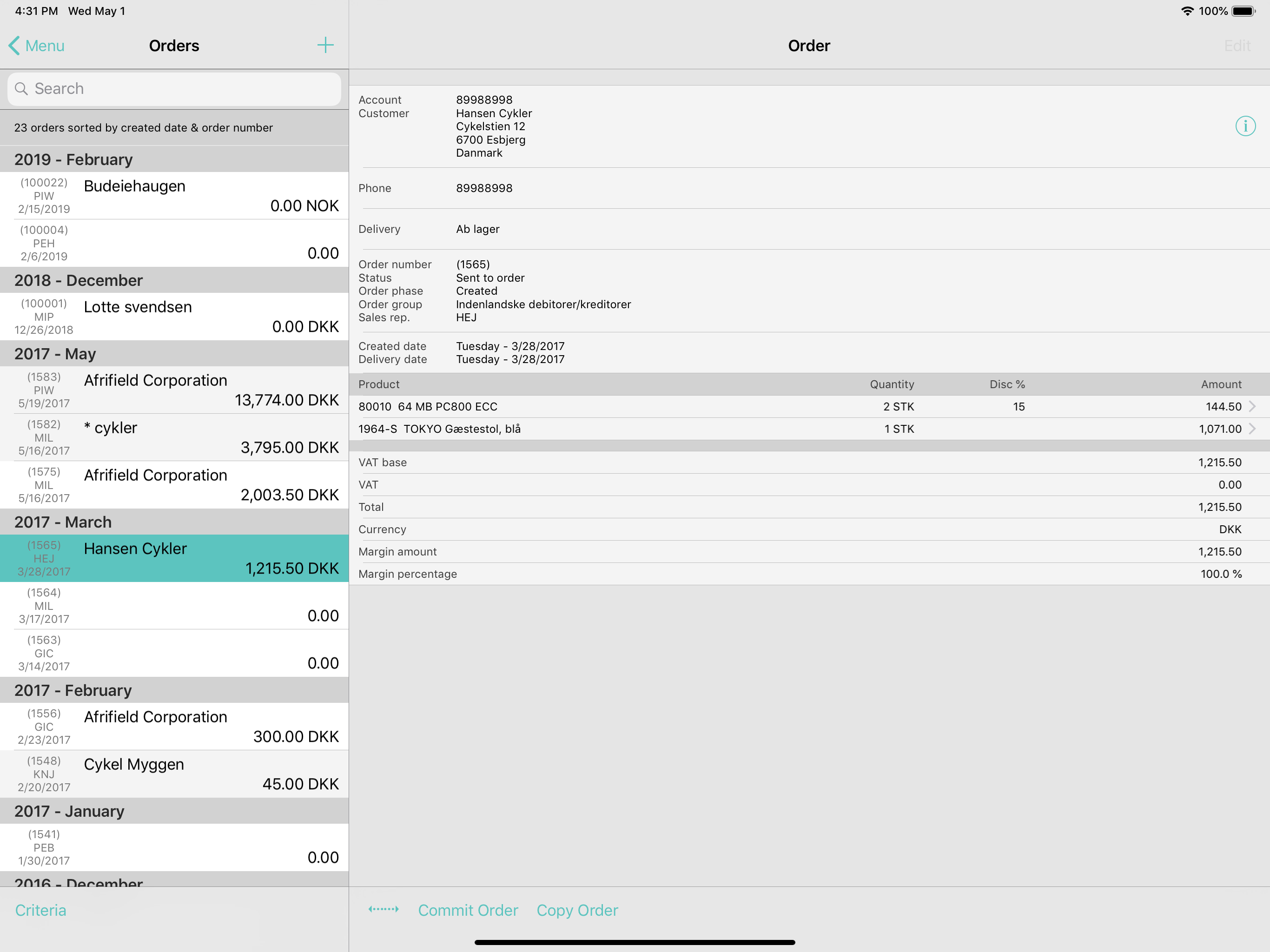
Task: Select highlighted Hansen Cykler order 1565
Action: click(x=174, y=559)
